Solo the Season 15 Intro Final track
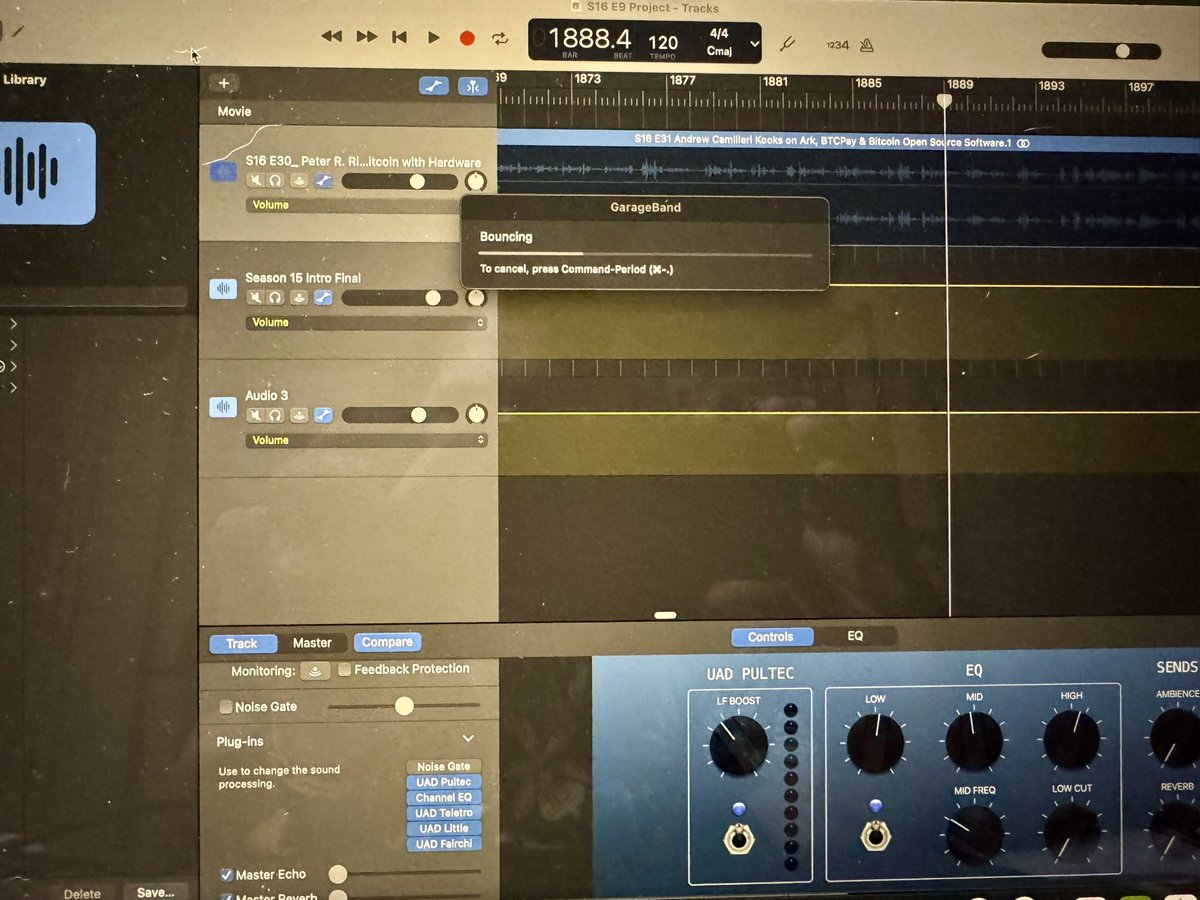Image resolution: width=1200 pixels, height=900 pixels. click(x=274, y=298)
